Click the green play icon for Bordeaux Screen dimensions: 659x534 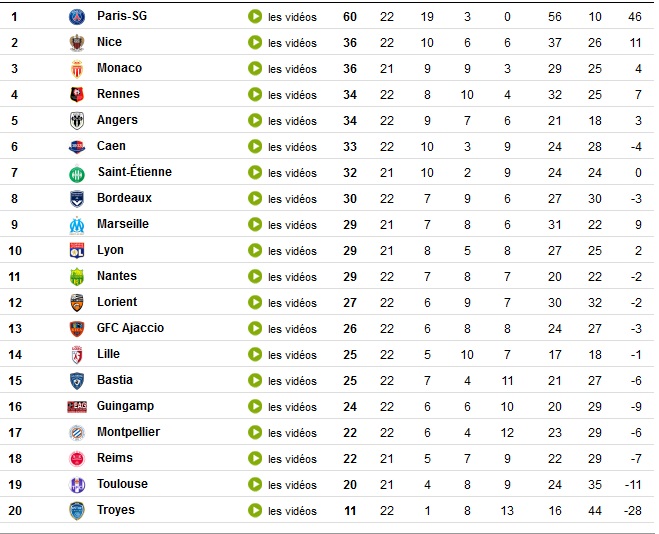255,198
